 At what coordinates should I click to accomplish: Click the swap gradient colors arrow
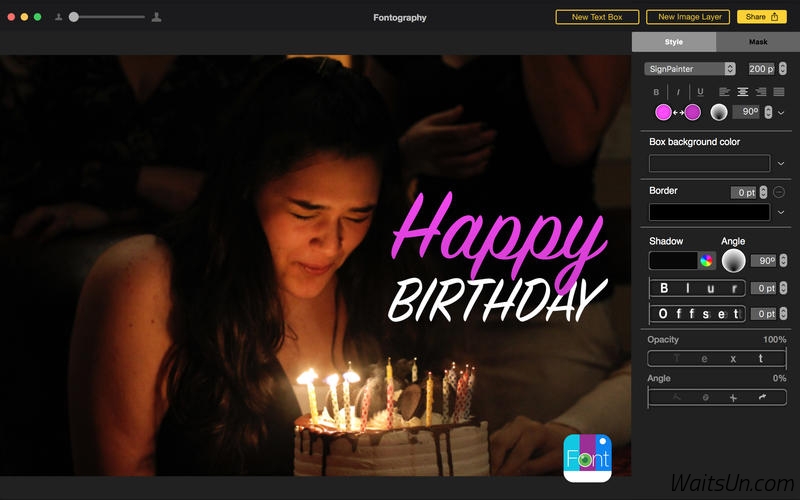coord(678,112)
